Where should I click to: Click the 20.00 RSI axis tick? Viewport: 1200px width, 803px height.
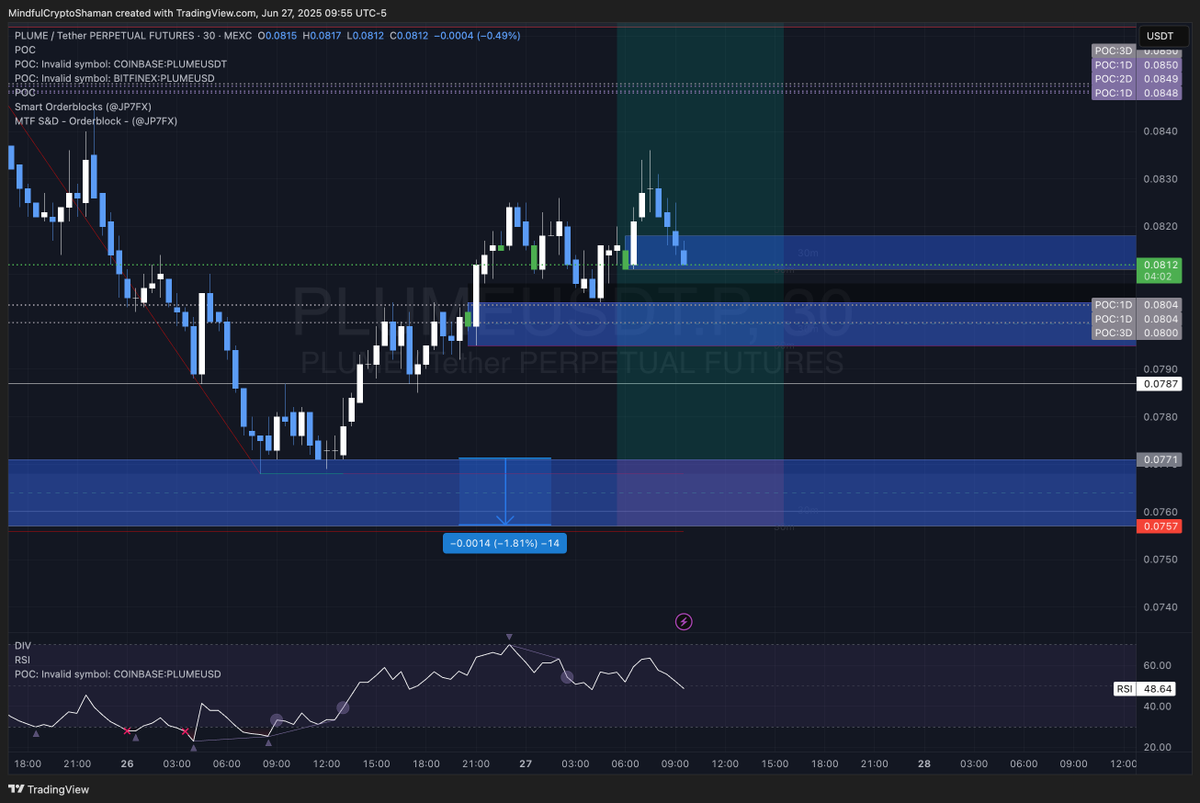pyautogui.click(x=1158, y=747)
